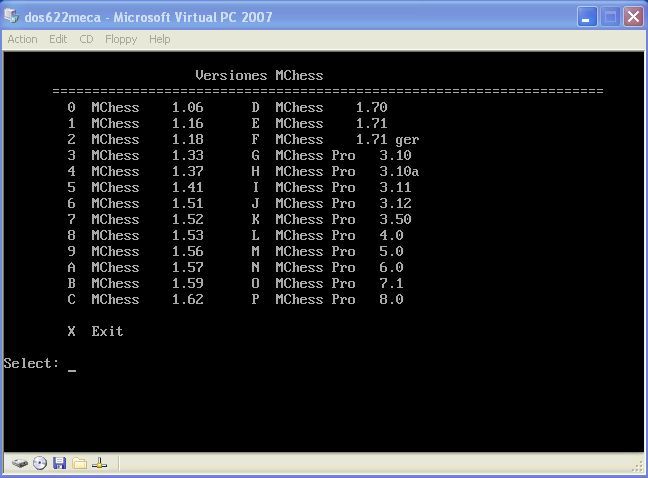Click the 'MChess 1.33' entry
The image size is (648, 478).
click(x=136, y=155)
